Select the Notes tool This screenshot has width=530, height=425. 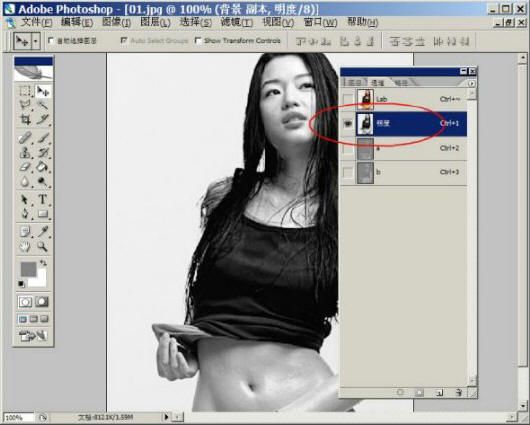[25, 232]
